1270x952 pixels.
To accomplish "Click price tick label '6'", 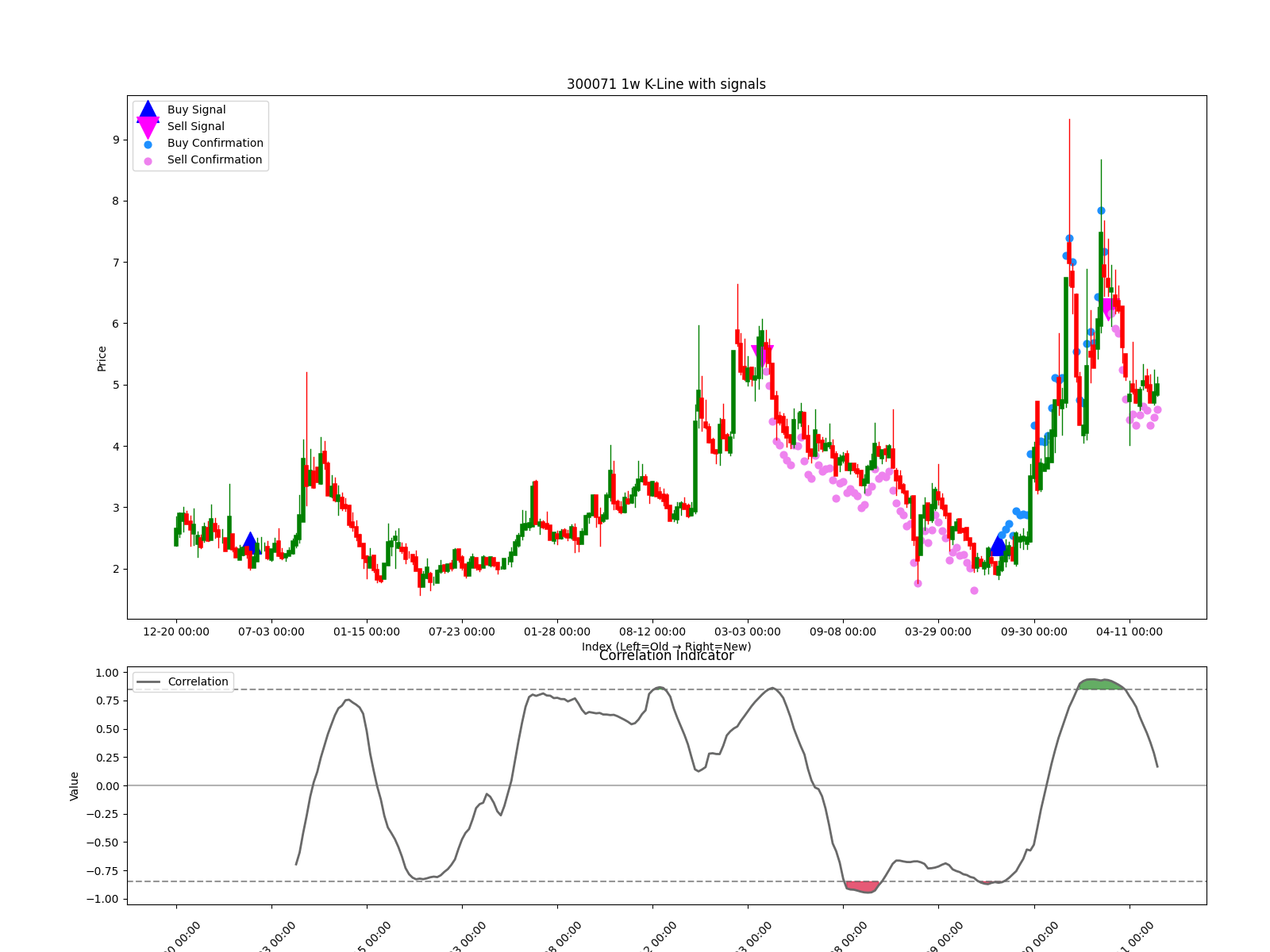I will [x=116, y=324].
